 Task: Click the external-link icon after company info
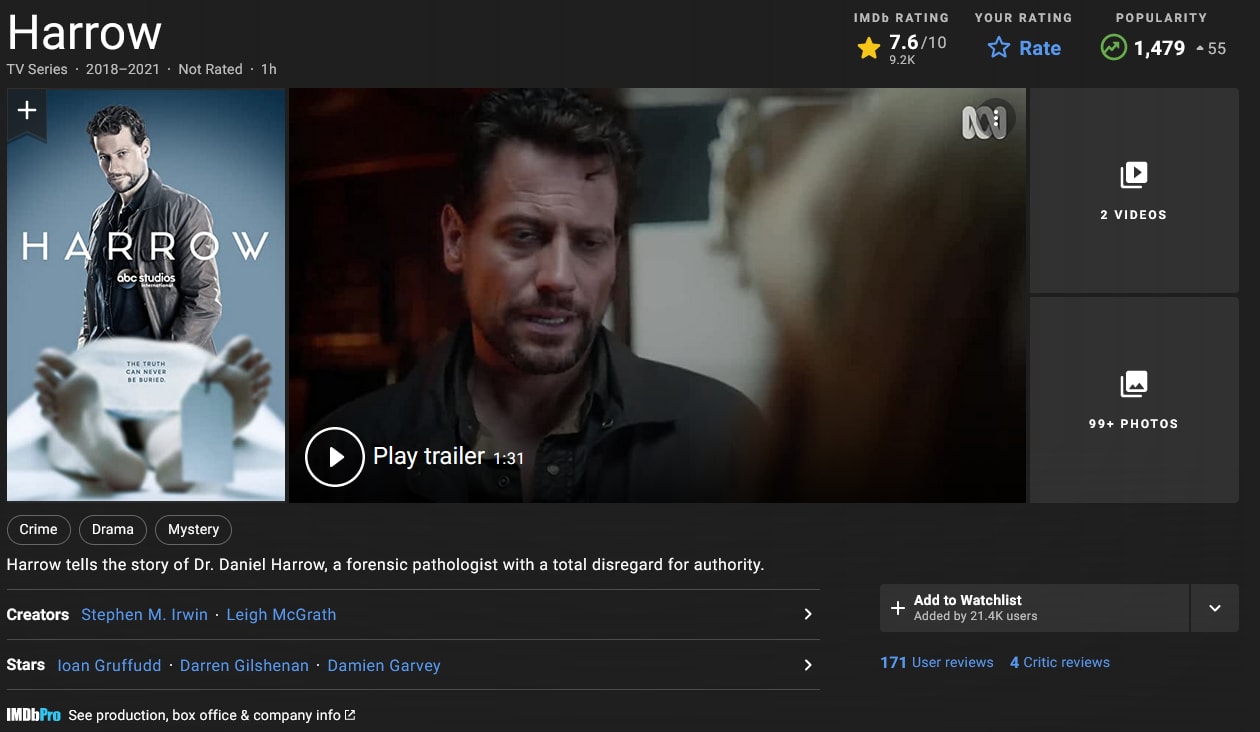pos(350,715)
